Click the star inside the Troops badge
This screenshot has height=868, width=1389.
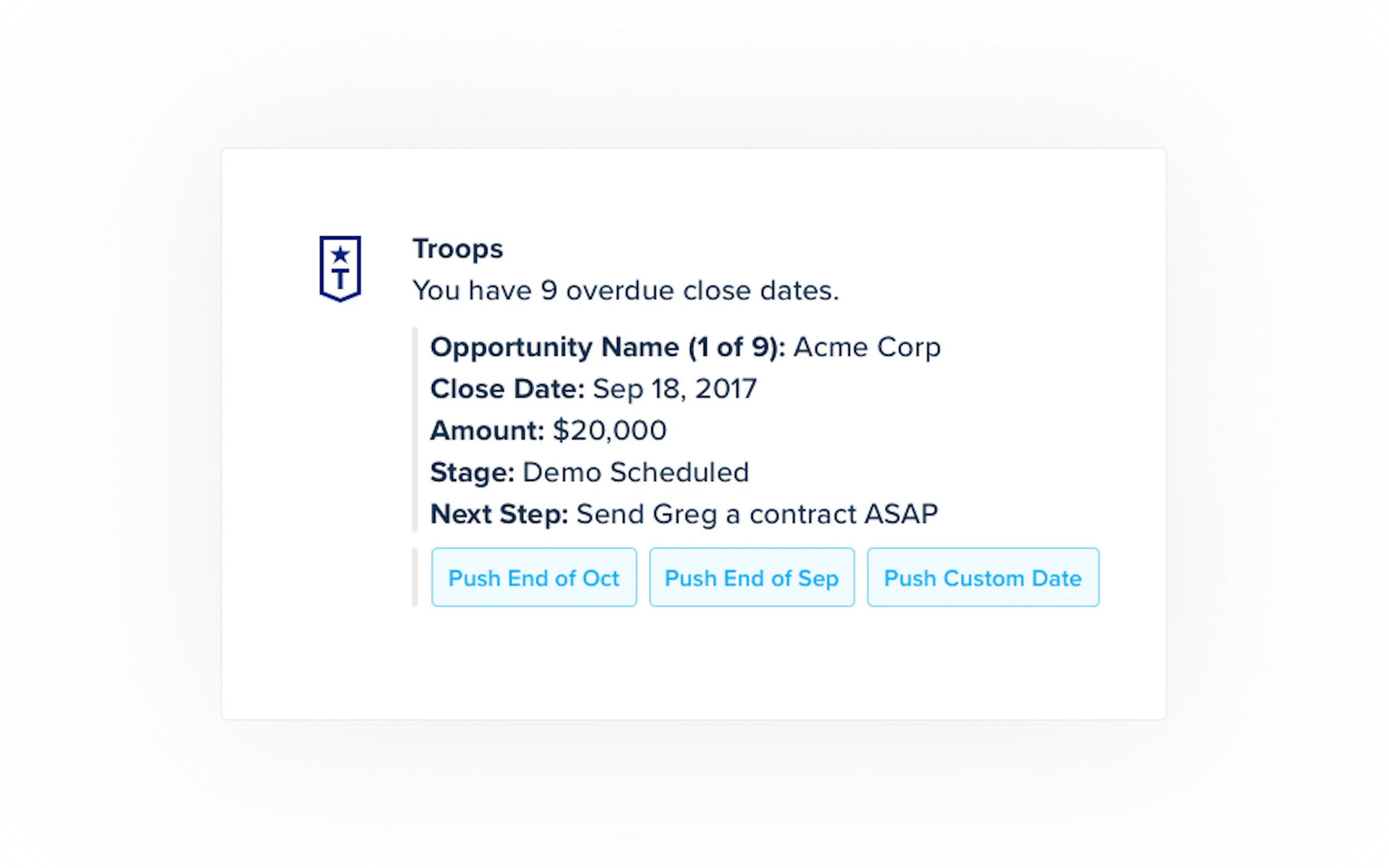point(341,254)
